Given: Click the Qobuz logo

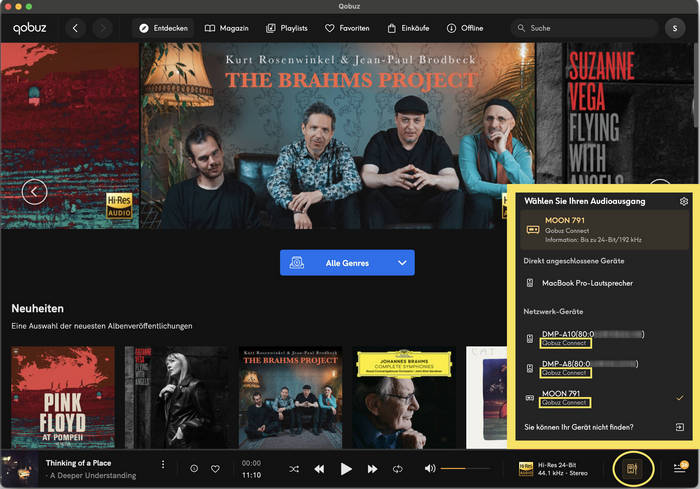Looking at the screenshot, I should [x=29, y=28].
